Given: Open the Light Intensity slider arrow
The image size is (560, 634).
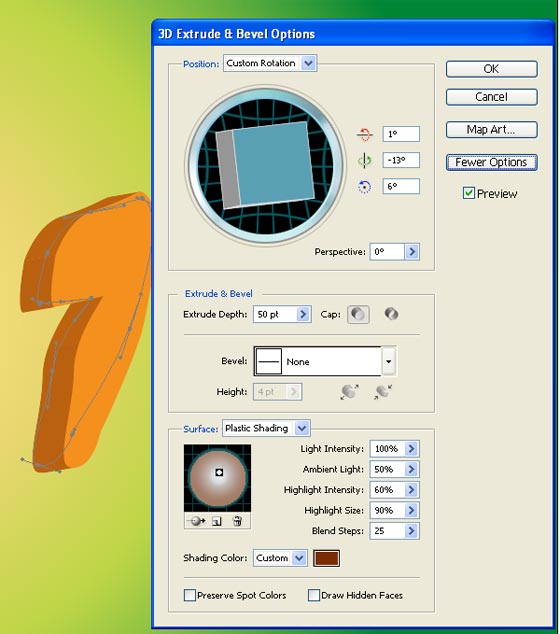Looking at the screenshot, I should (412, 448).
